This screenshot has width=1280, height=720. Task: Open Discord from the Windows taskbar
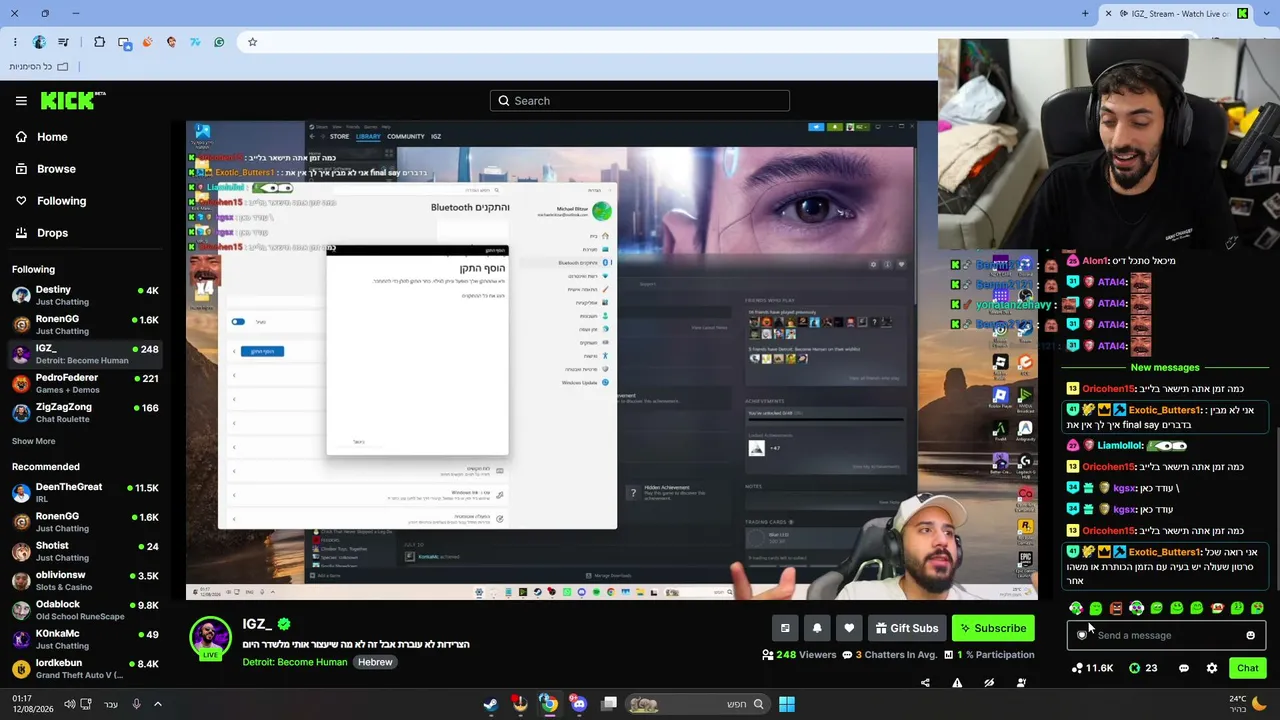tap(578, 704)
